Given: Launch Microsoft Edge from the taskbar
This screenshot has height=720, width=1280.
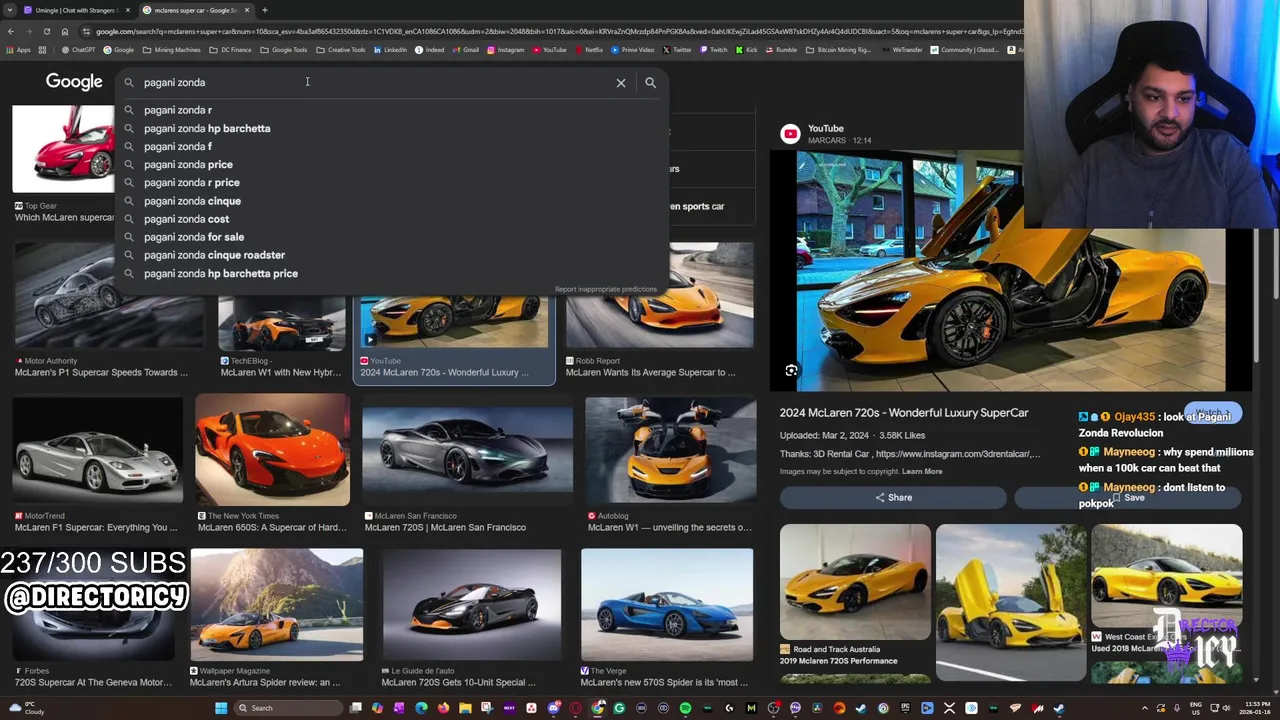Looking at the screenshot, I should (x=421, y=708).
